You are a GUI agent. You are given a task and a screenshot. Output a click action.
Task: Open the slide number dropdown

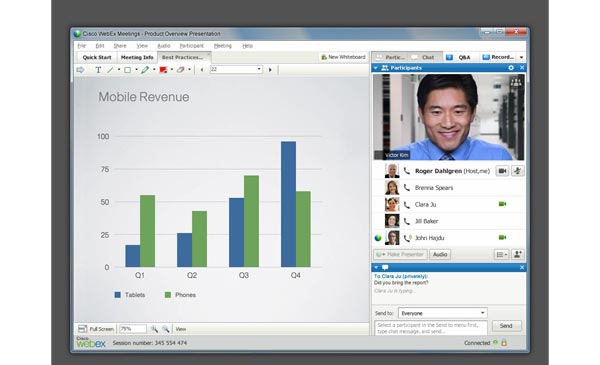point(236,69)
